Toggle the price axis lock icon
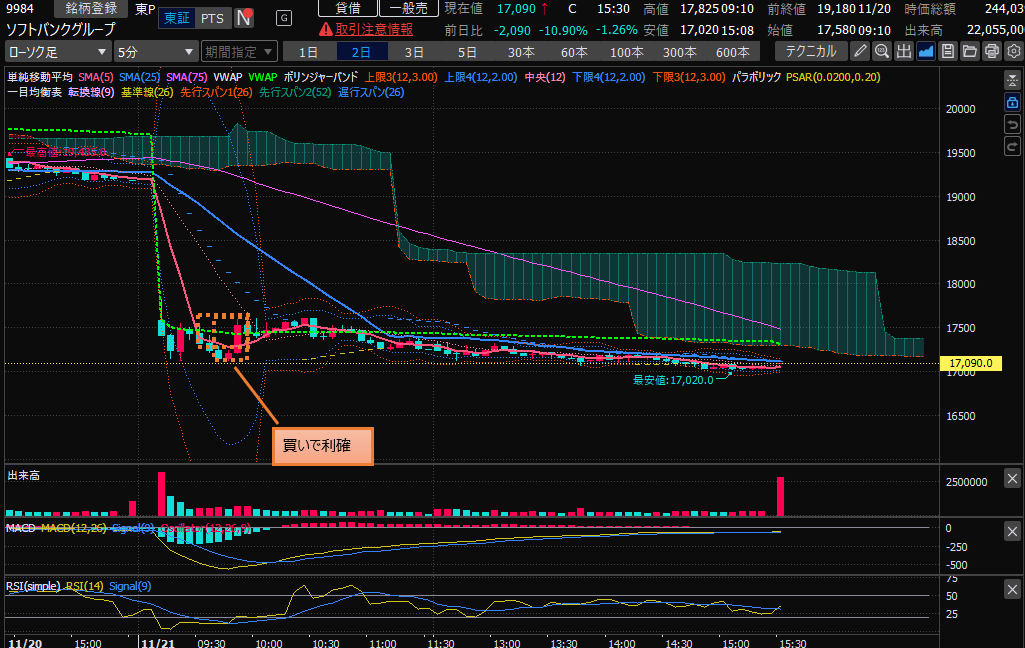This screenshot has height=648, width=1025. click(x=1012, y=102)
